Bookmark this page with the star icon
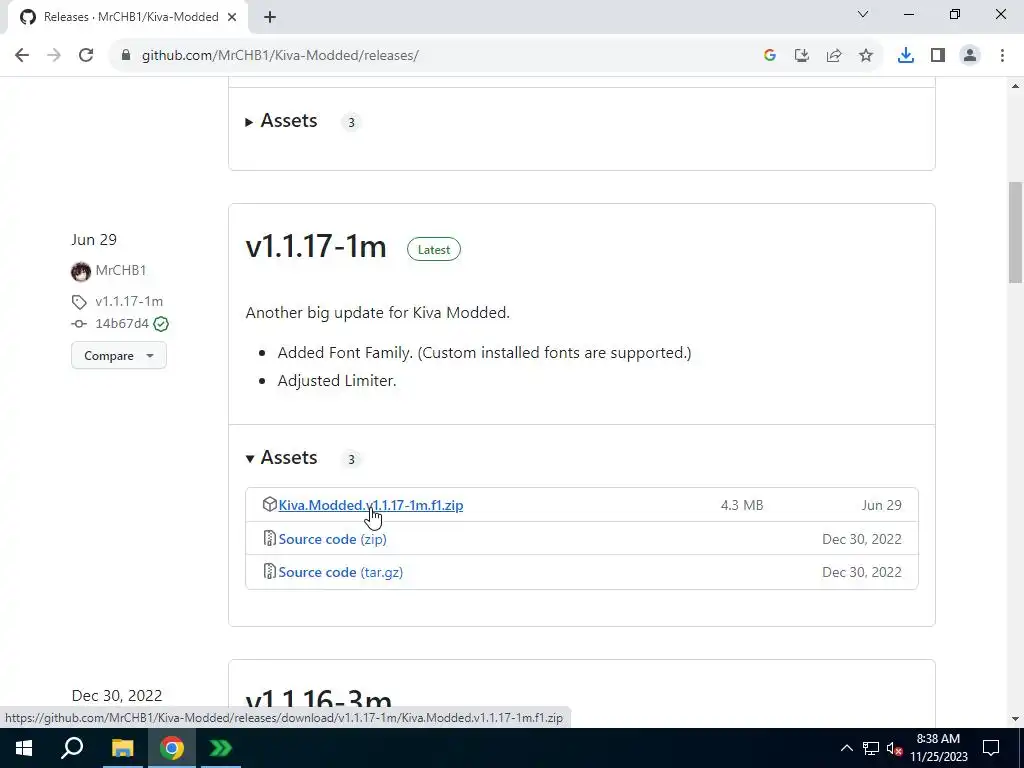Viewport: 1024px width, 768px height. (866, 56)
